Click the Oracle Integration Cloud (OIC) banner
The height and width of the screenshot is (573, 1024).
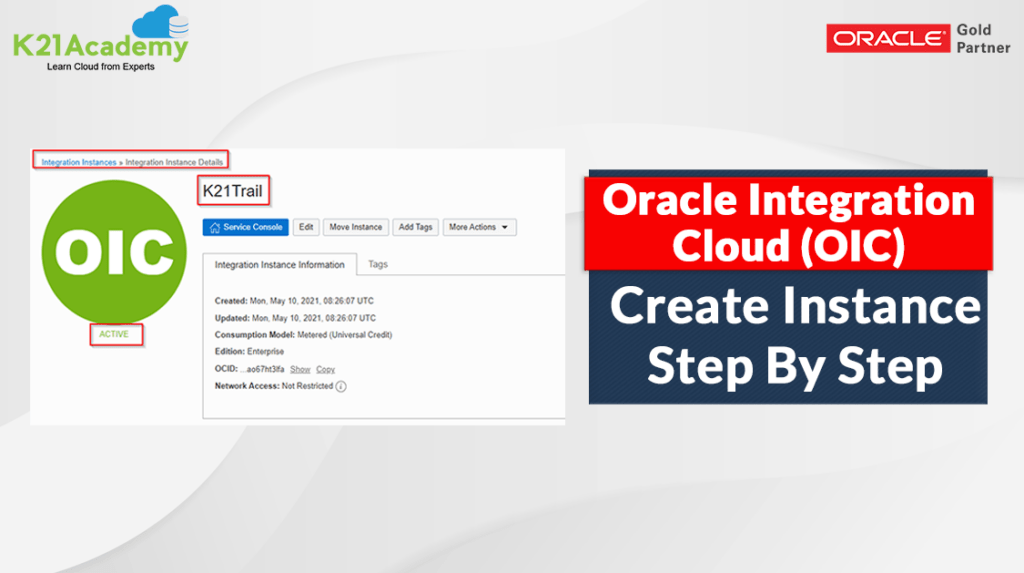788,223
